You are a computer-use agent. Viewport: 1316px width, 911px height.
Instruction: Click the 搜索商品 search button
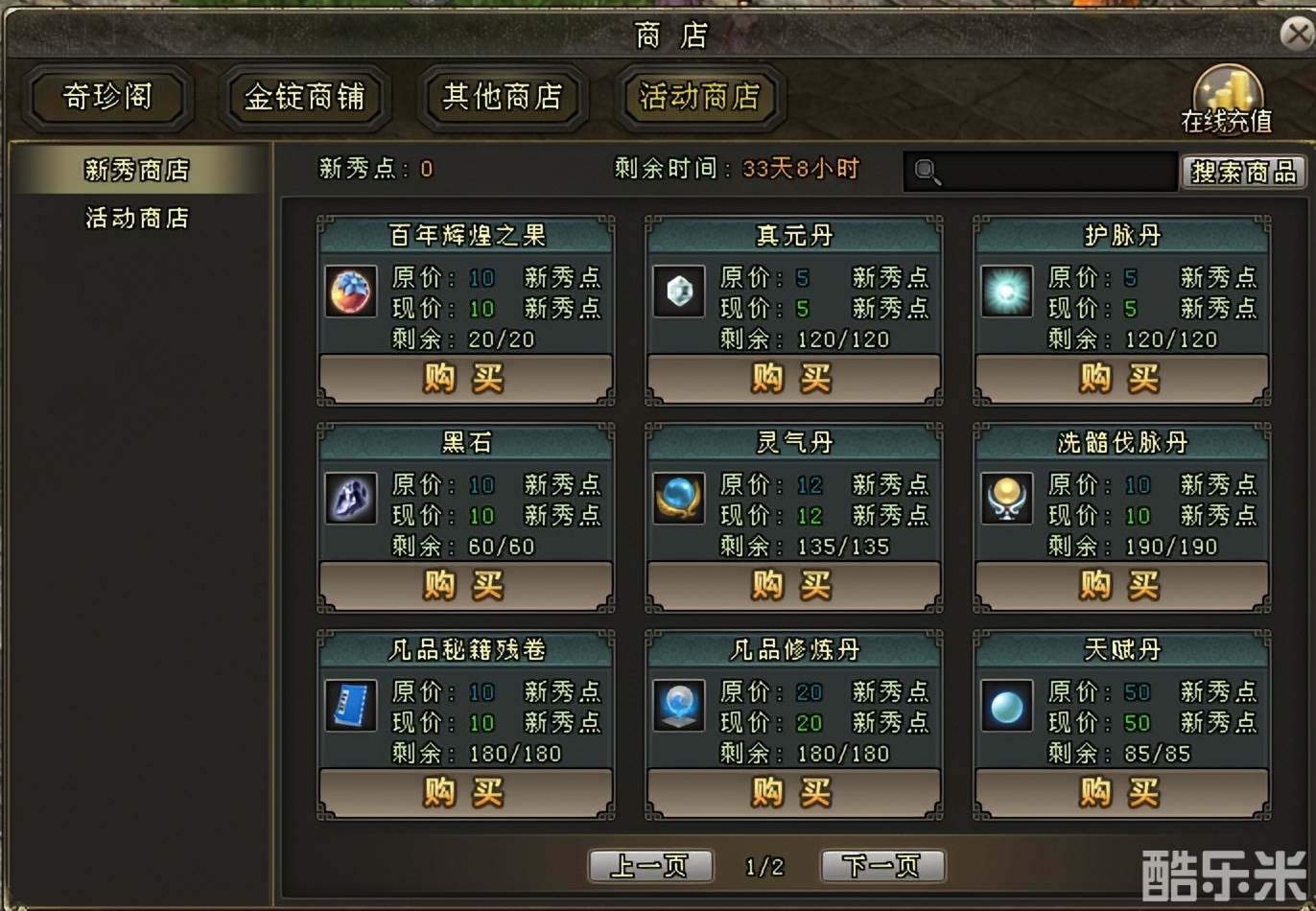click(x=1243, y=172)
